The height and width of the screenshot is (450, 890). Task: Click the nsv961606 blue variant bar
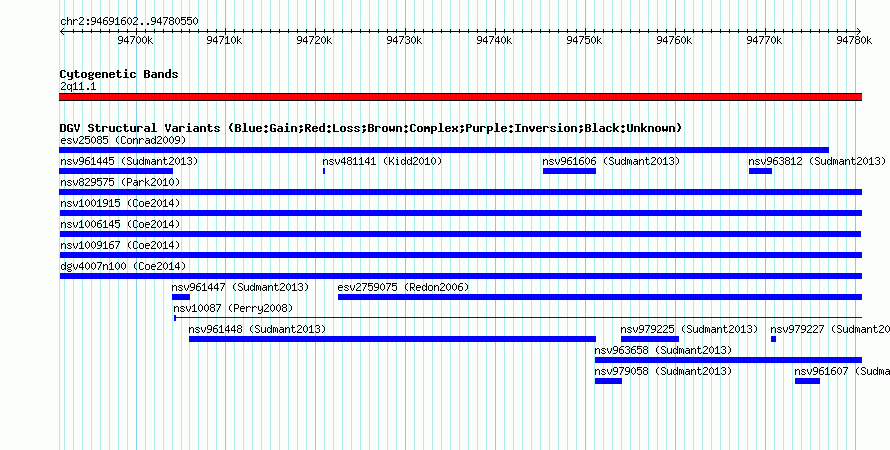coord(569,171)
